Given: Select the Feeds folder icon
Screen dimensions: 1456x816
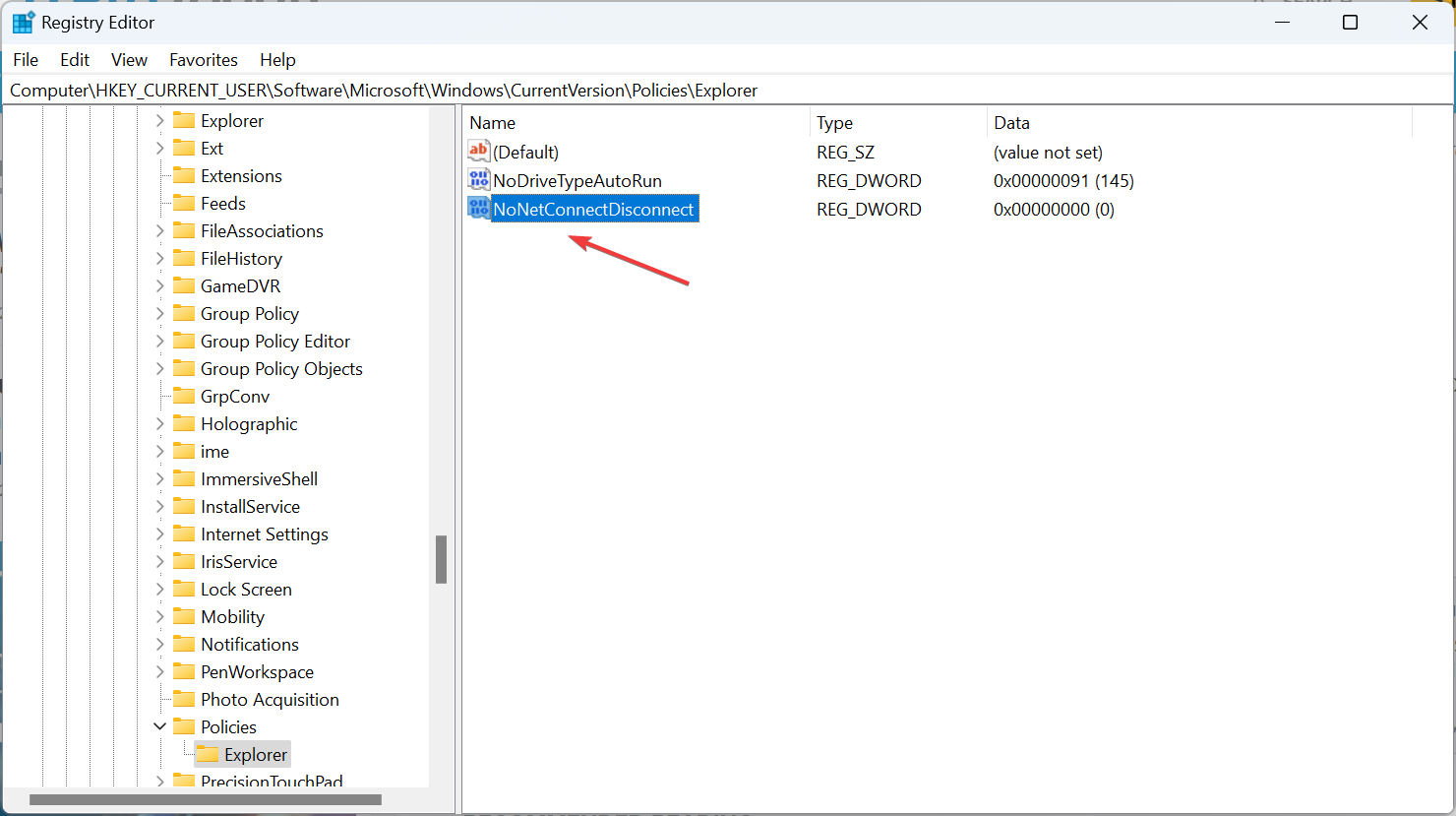Looking at the screenshot, I should (184, 203).
